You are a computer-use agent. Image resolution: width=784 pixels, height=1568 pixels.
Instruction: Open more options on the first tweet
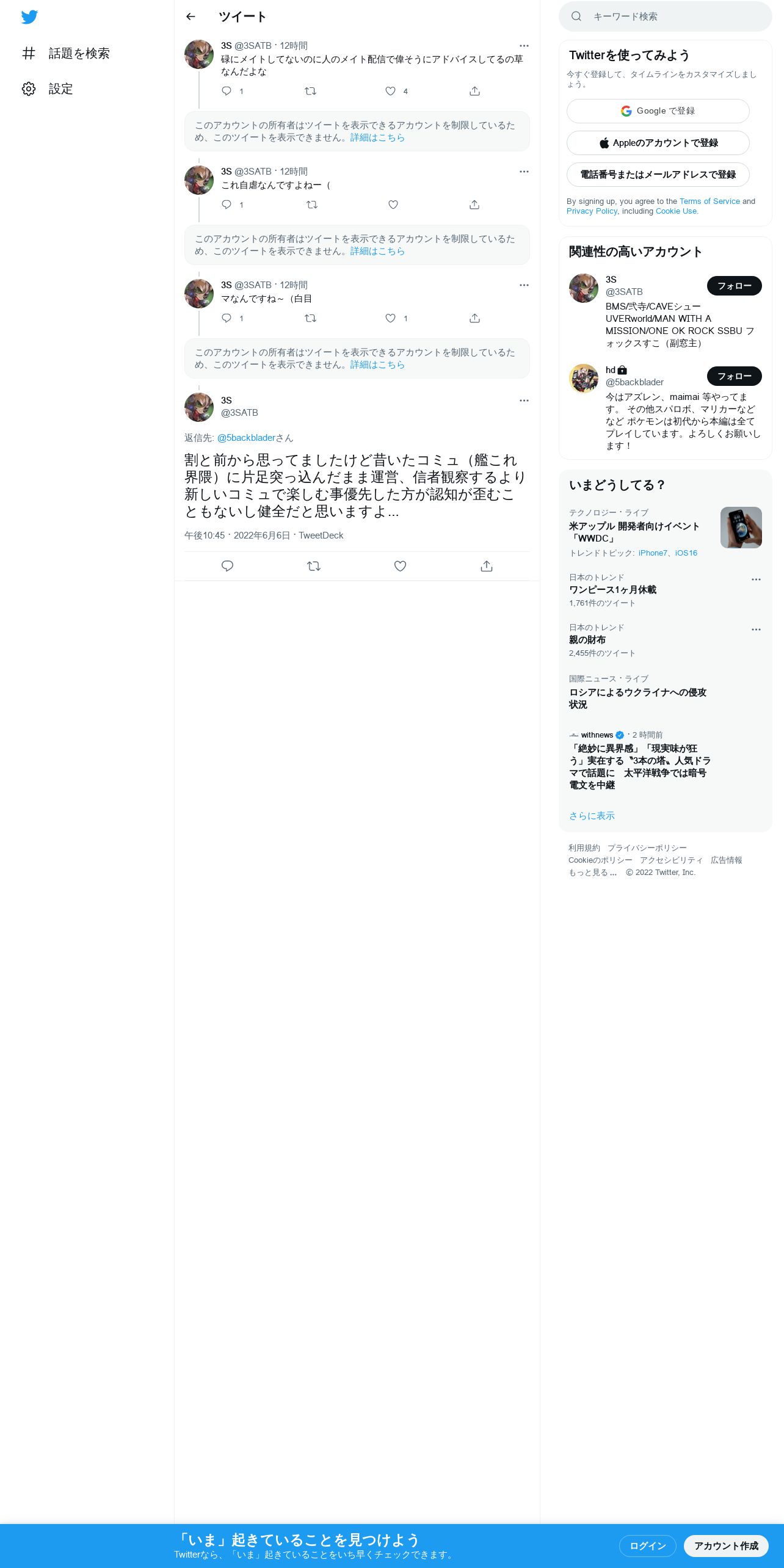pos(524,46)
